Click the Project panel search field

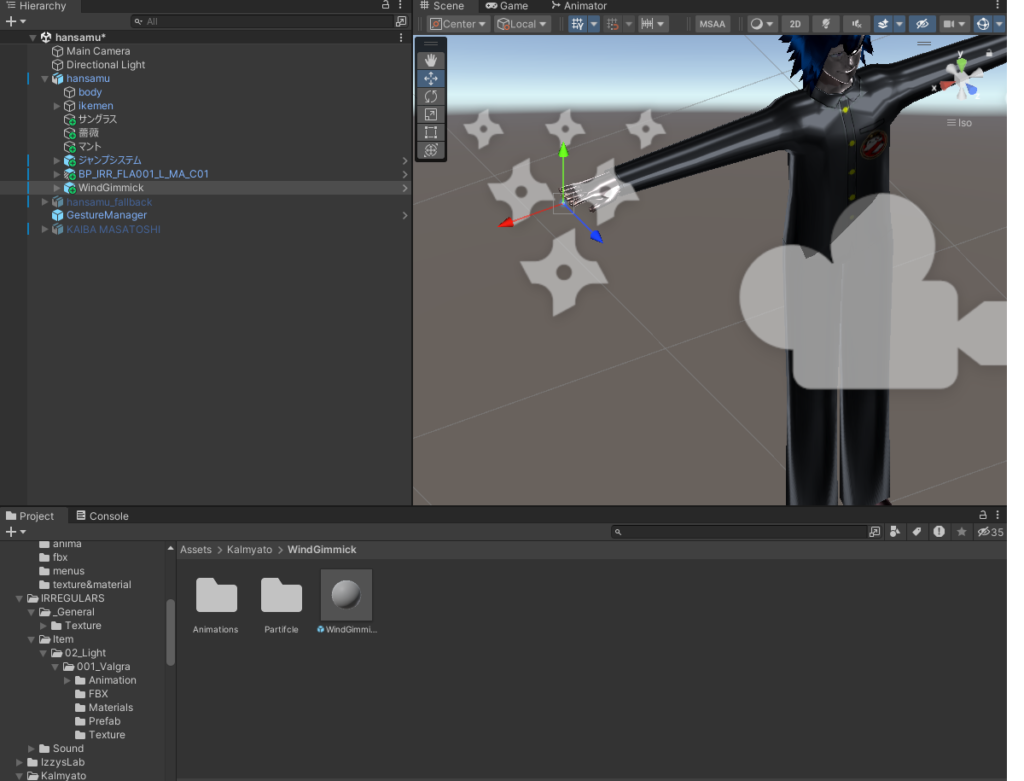coord(740,532)
